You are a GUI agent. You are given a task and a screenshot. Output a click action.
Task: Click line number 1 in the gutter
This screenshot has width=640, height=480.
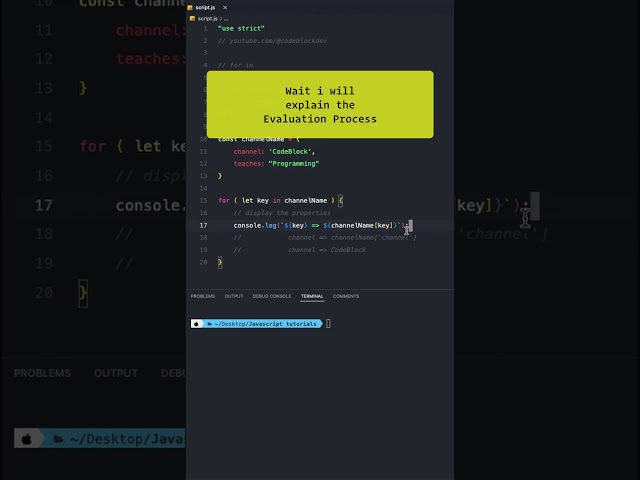tap(205, 28)
